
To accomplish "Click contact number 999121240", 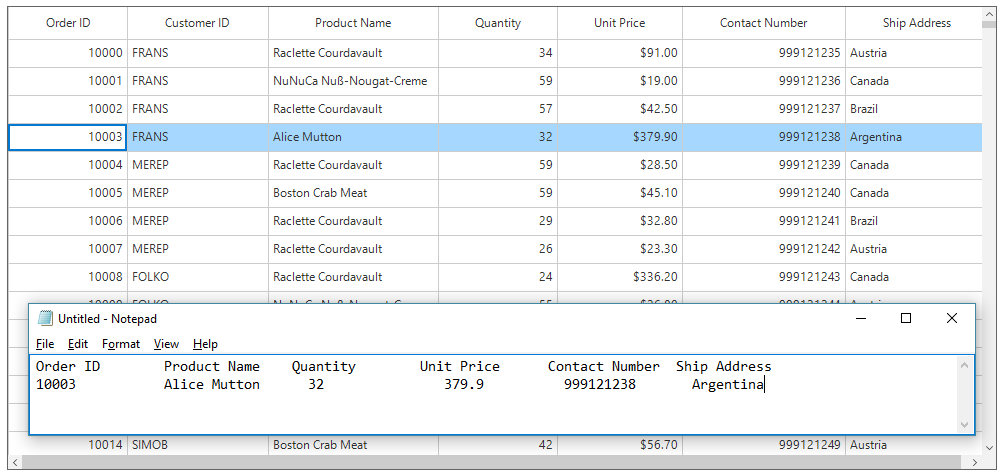I will tap(764, 193).
